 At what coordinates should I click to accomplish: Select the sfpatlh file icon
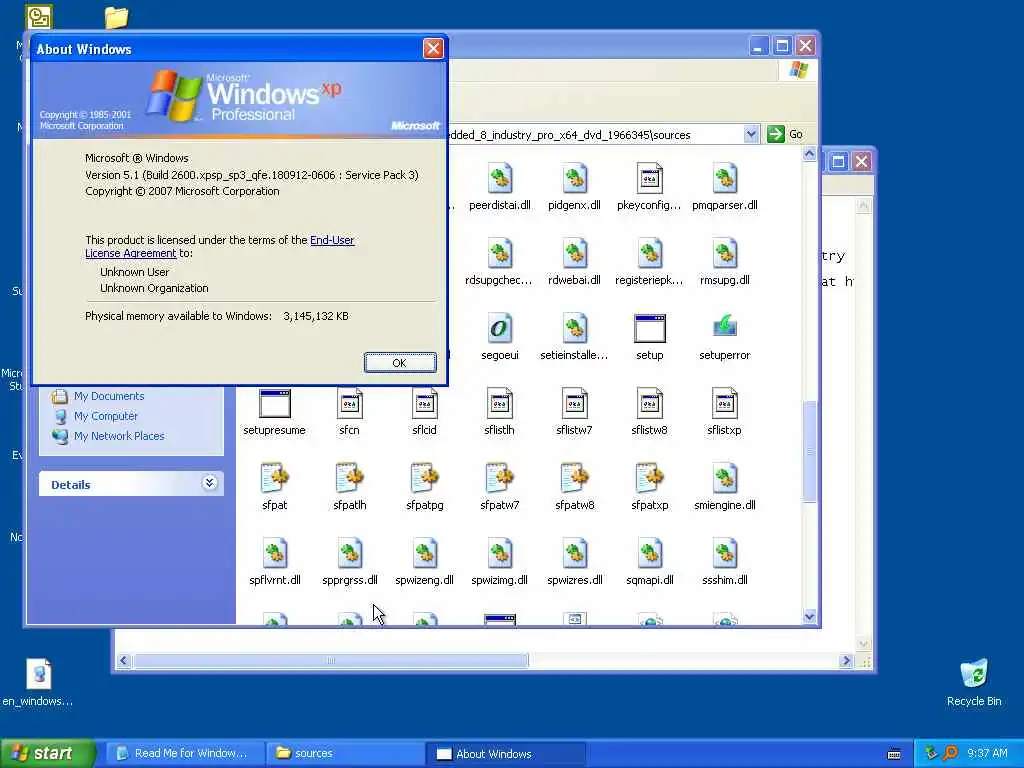coord(349,479)
